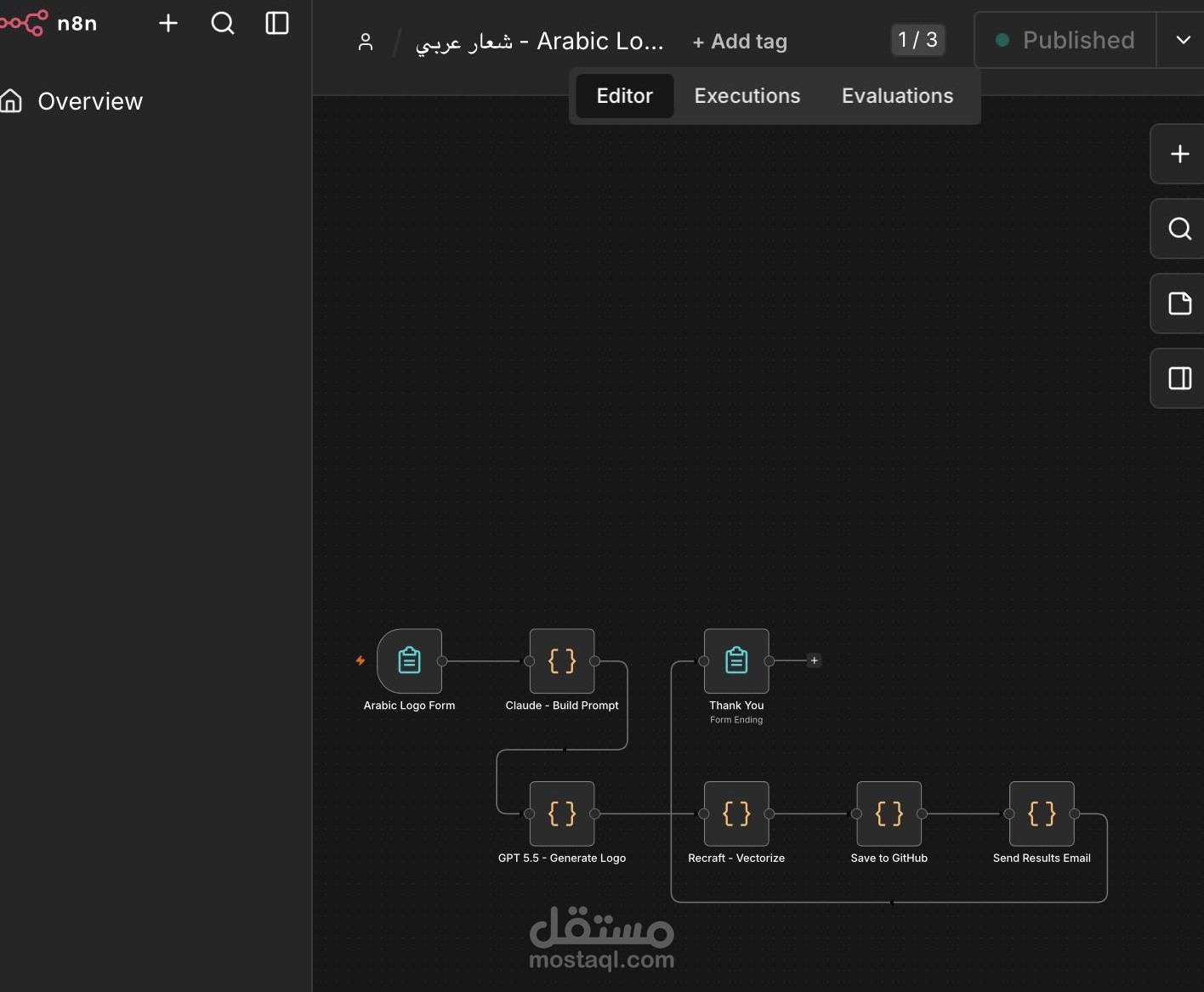The image size is (1204, 992).
Task: Click output connector of Send Results Email node
Action: pos(1075,813)
